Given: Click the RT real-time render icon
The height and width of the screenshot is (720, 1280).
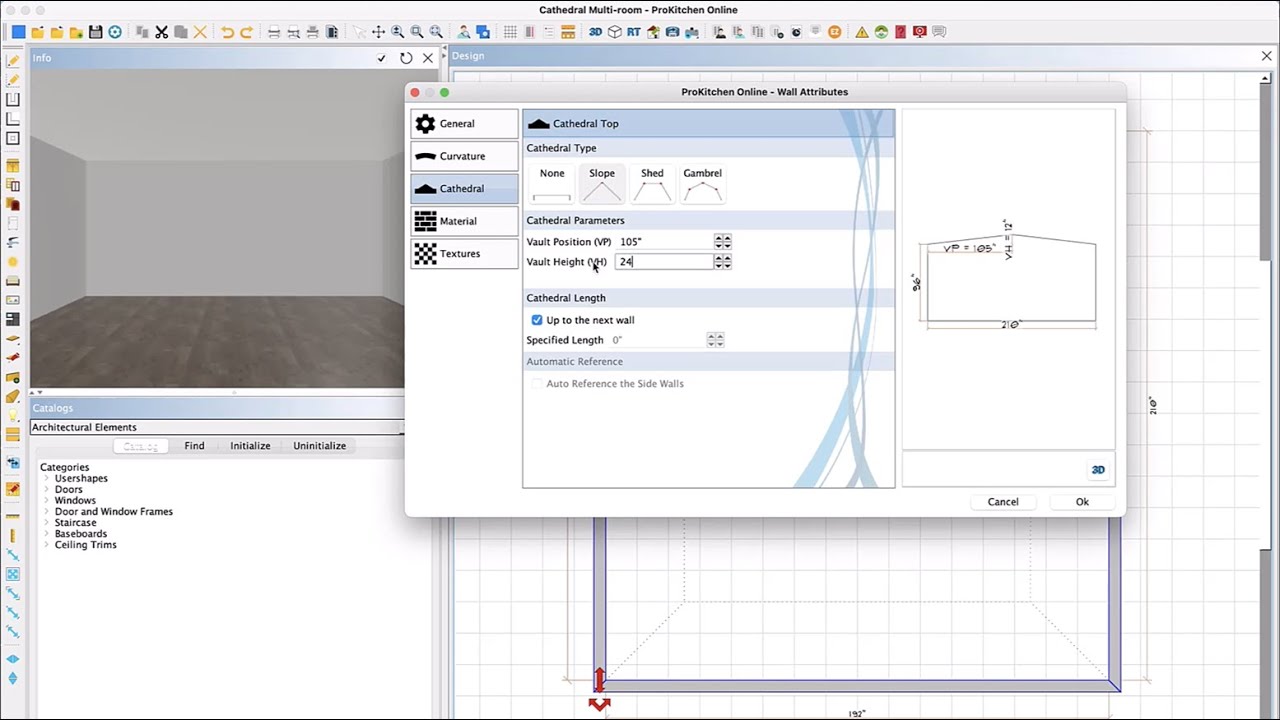Looking at the screenshot, I should click(x=633, y=32).
